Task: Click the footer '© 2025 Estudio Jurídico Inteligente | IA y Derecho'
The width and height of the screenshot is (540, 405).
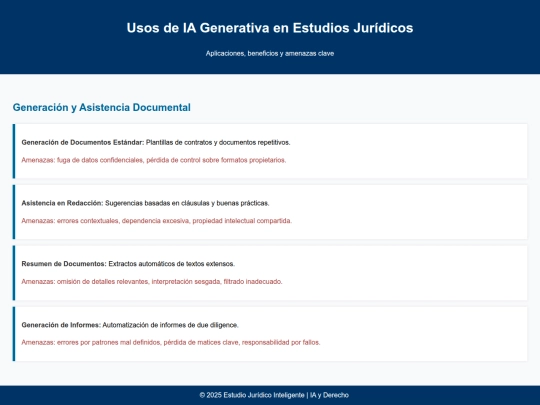Action: coord(274,395)
